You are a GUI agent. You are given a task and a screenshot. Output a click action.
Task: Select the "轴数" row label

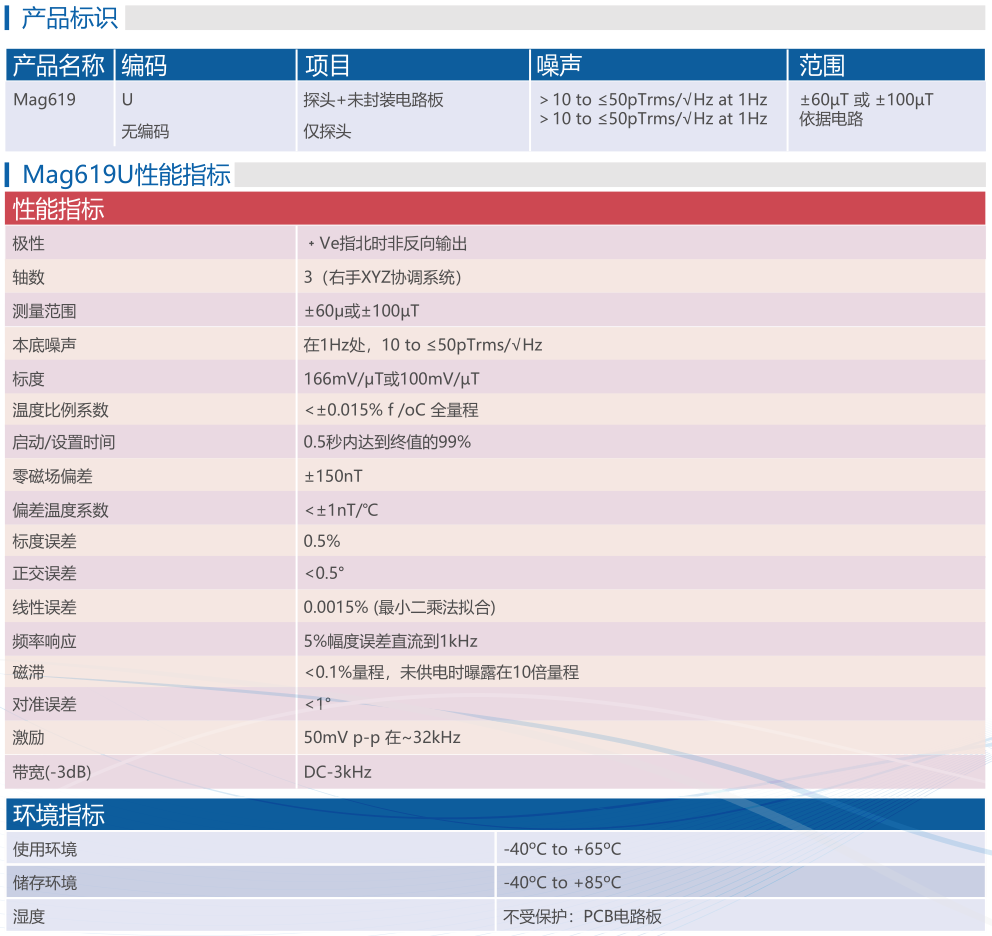(28, 277)
